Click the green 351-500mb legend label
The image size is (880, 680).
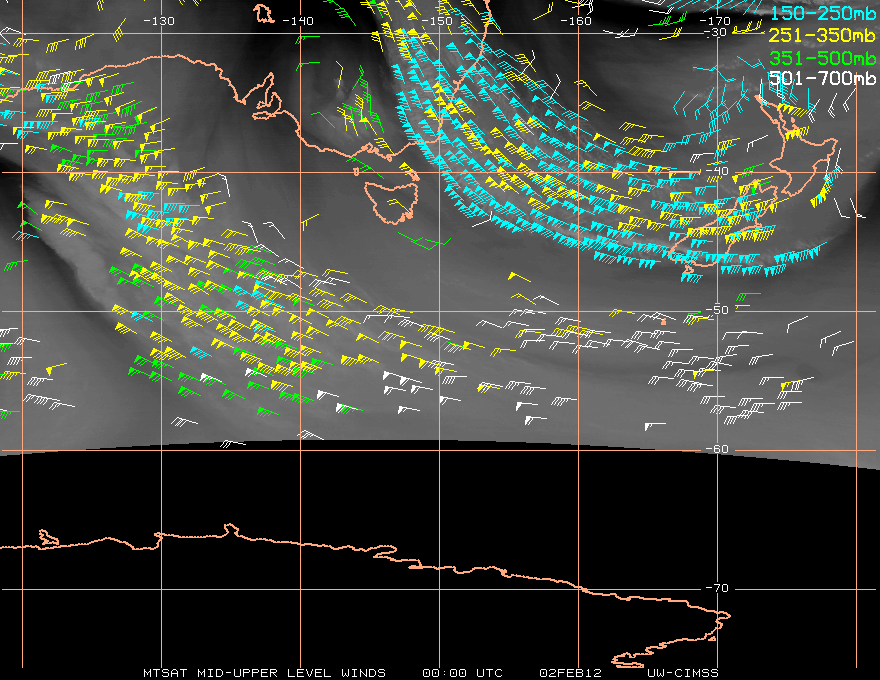[824, 56]
